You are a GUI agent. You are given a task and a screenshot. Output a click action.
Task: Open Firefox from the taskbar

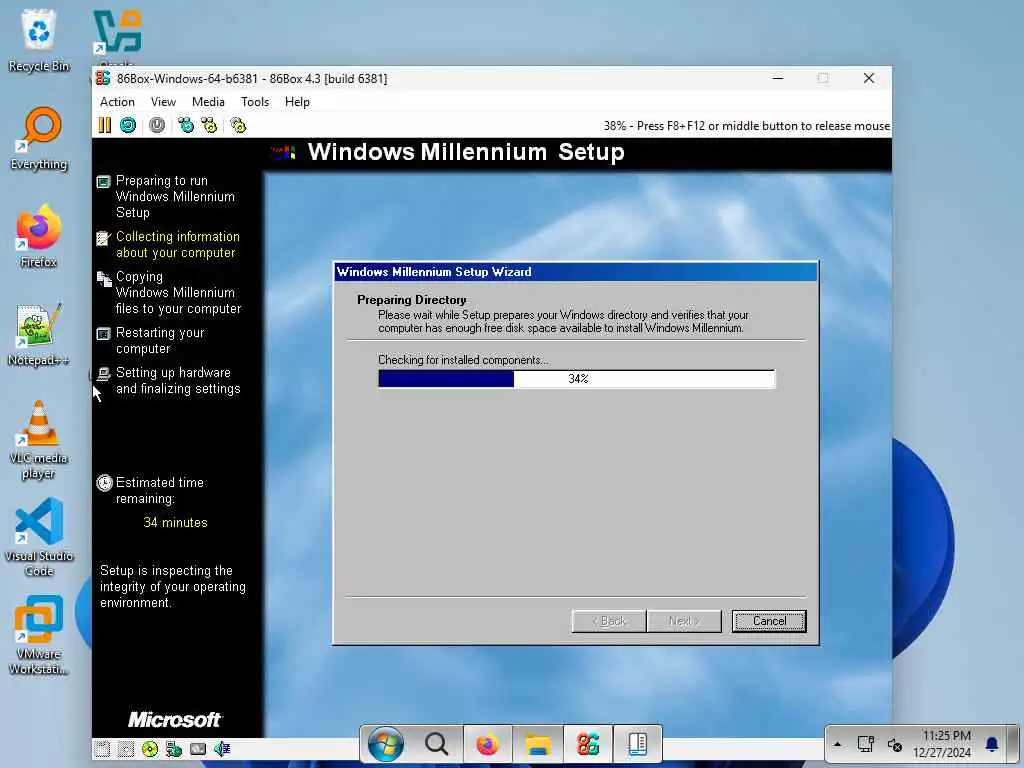(x=487, y=744)
